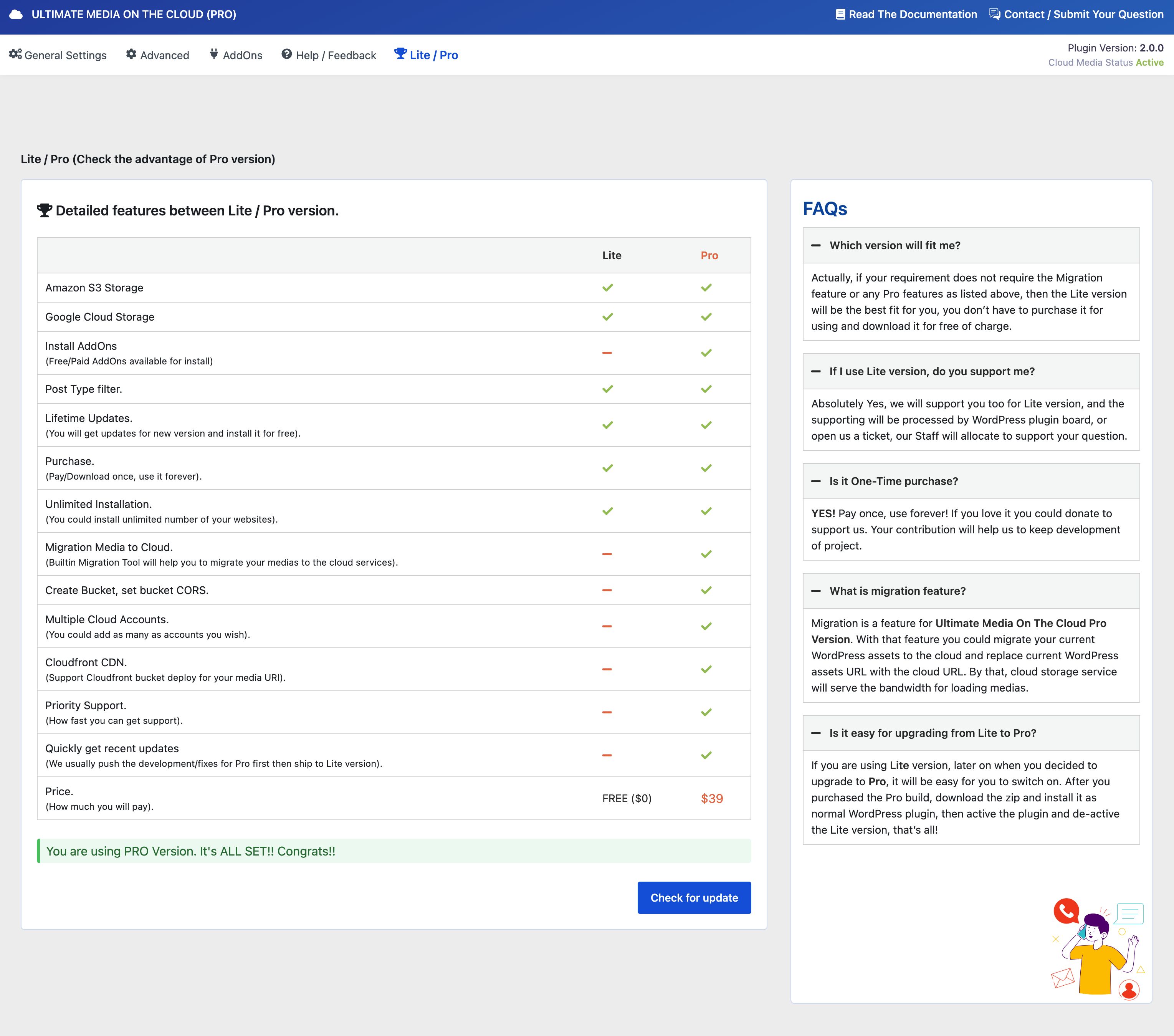The image size is (1174, 1036).
Task: Click Lite checkmark for Amazon S3 Storage
Action: click(x=608, y=287)
